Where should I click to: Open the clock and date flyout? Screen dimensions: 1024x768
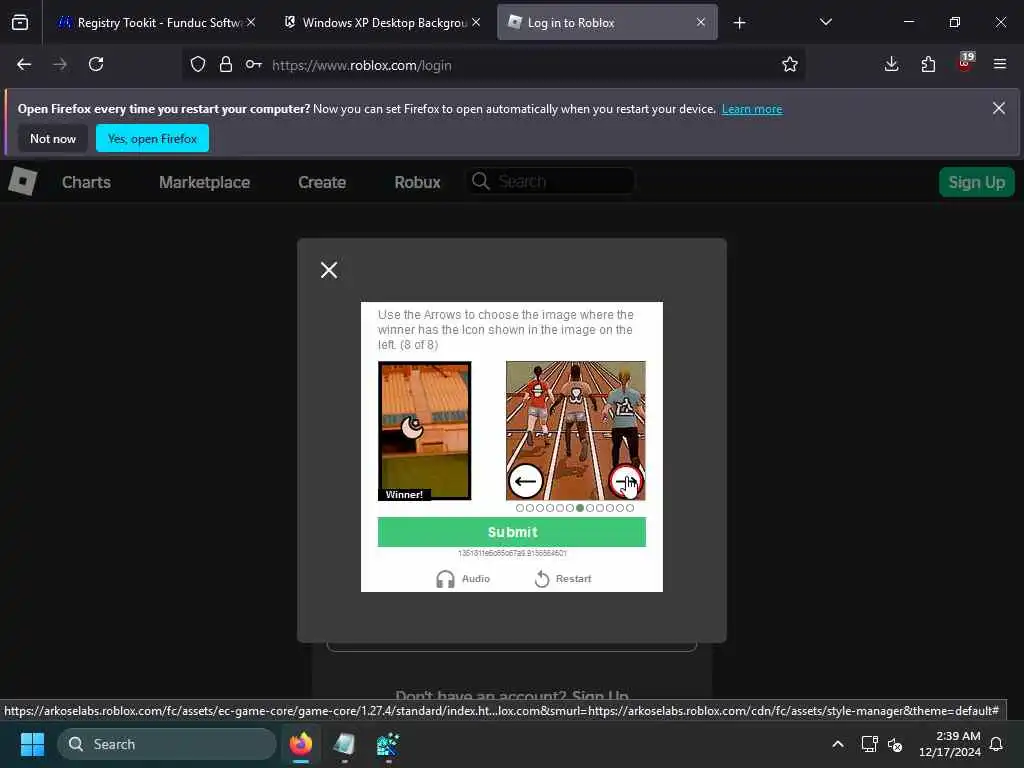[950, 744]
